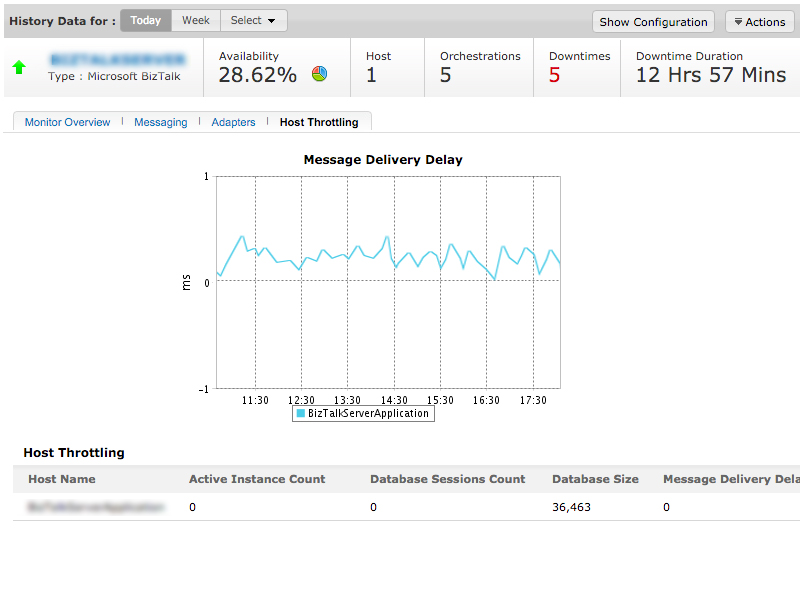Select the Today history range
The height and width of the screenshot is (600, 800).
tap(145, 20)
